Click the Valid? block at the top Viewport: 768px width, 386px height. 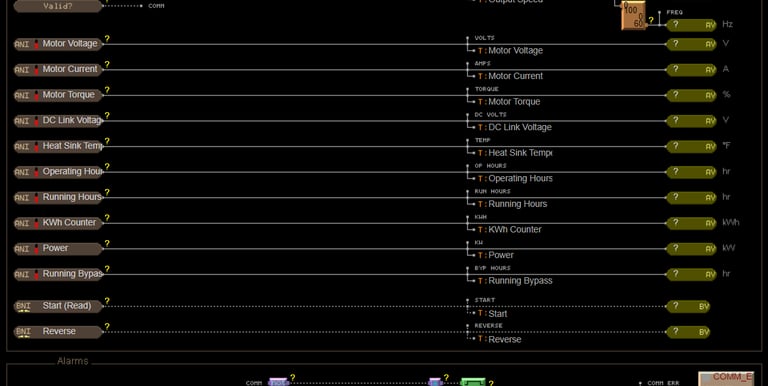(x=58, y=6)
